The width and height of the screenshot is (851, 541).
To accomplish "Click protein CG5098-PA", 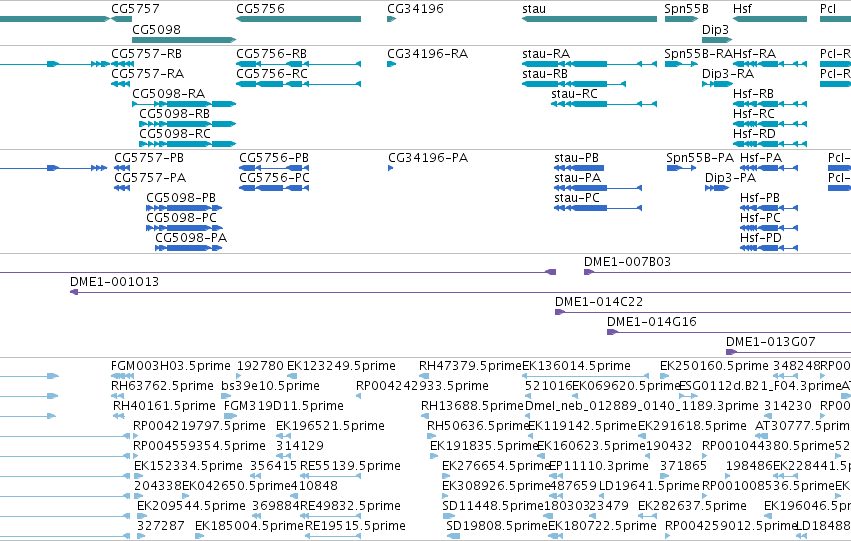I will (x=191, y=238).
